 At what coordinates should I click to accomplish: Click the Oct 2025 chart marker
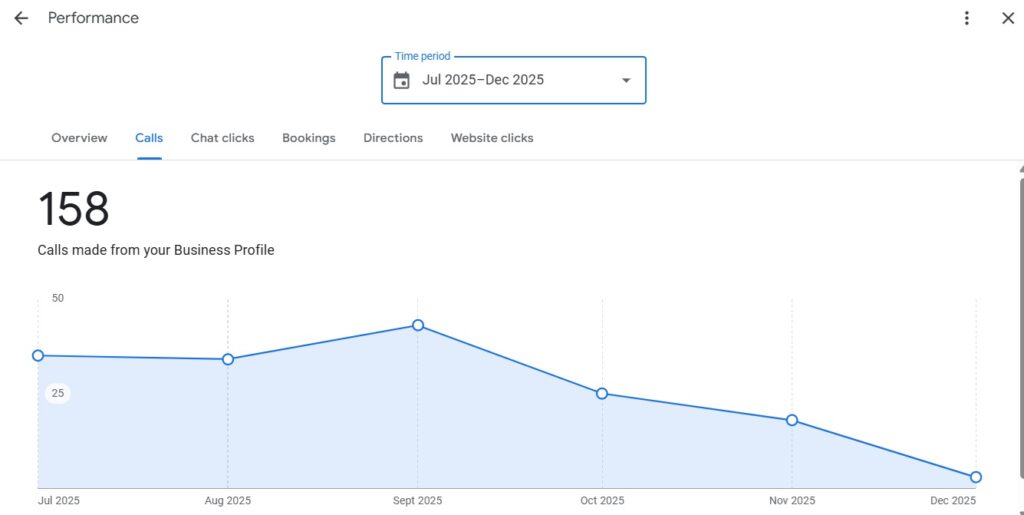click(602, 393)
